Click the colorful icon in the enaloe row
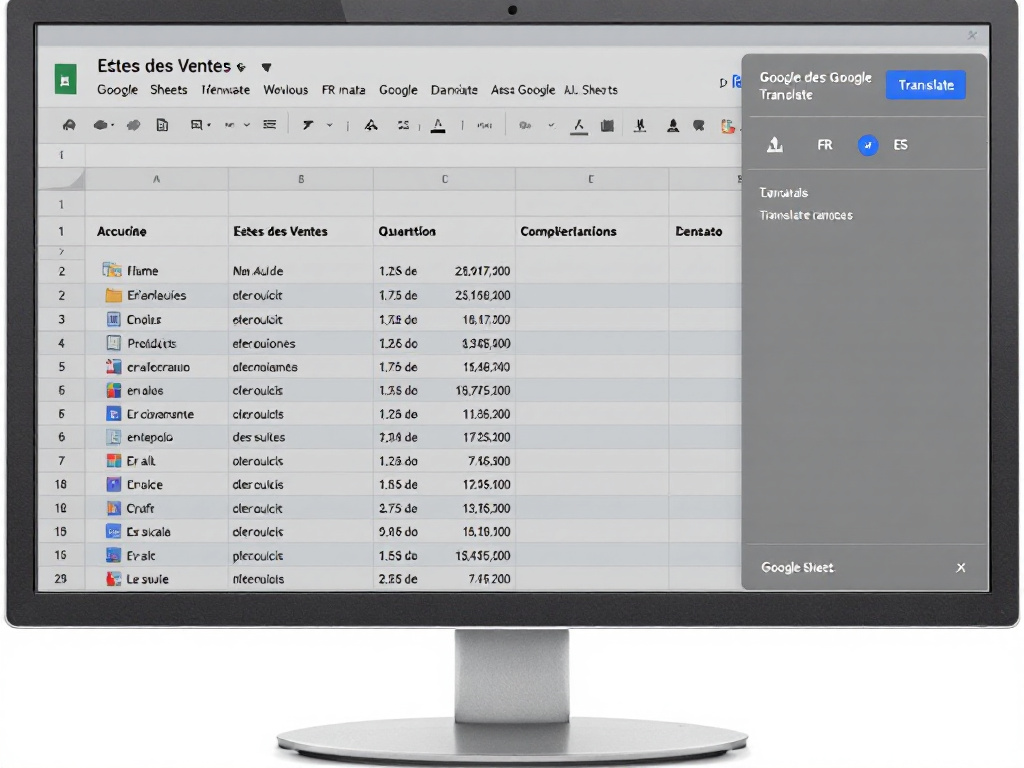 pos(114,390)
